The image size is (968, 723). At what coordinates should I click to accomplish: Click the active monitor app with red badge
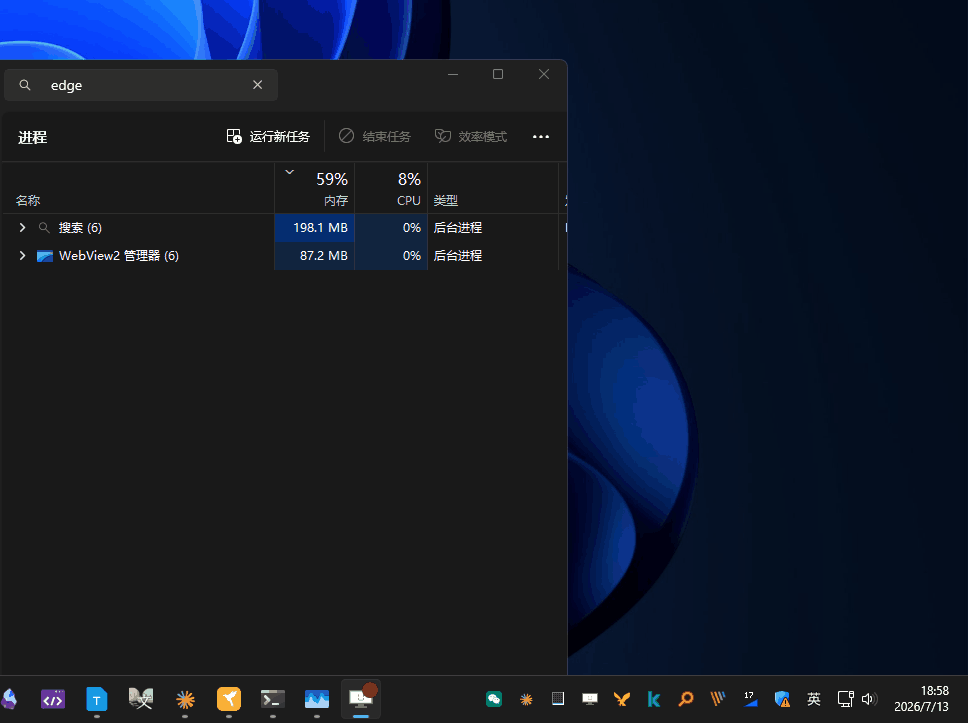(361, 699)
